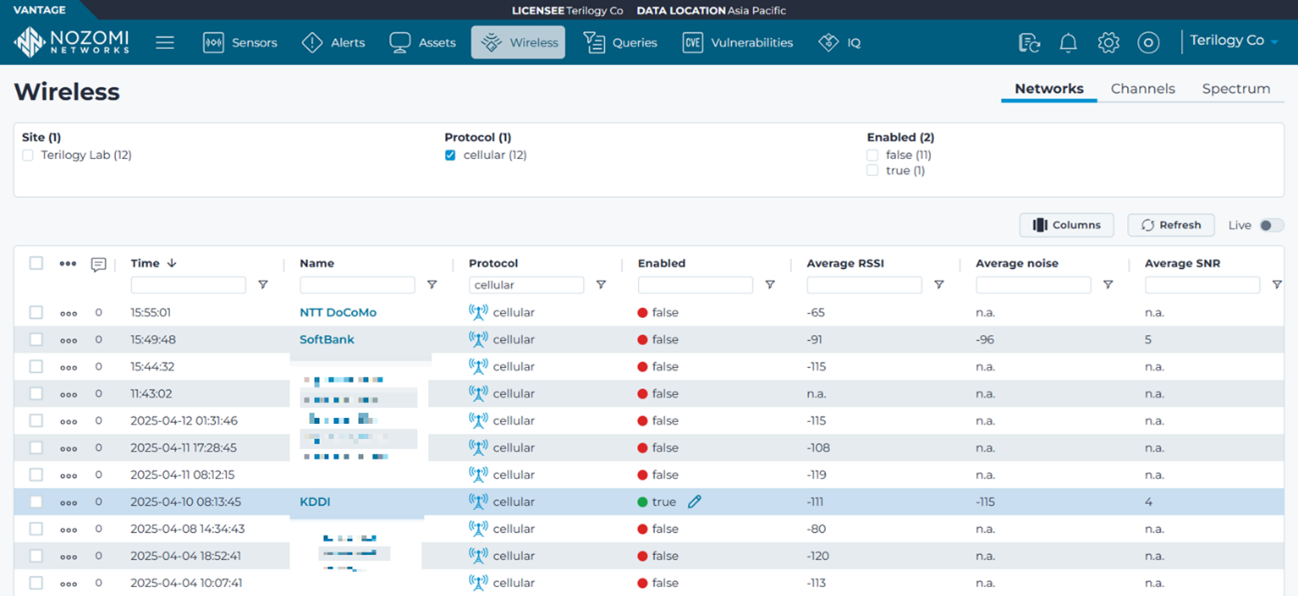Open the Wireless section
This screenshot has width=1298, height=596.
(x=518, y=43)
